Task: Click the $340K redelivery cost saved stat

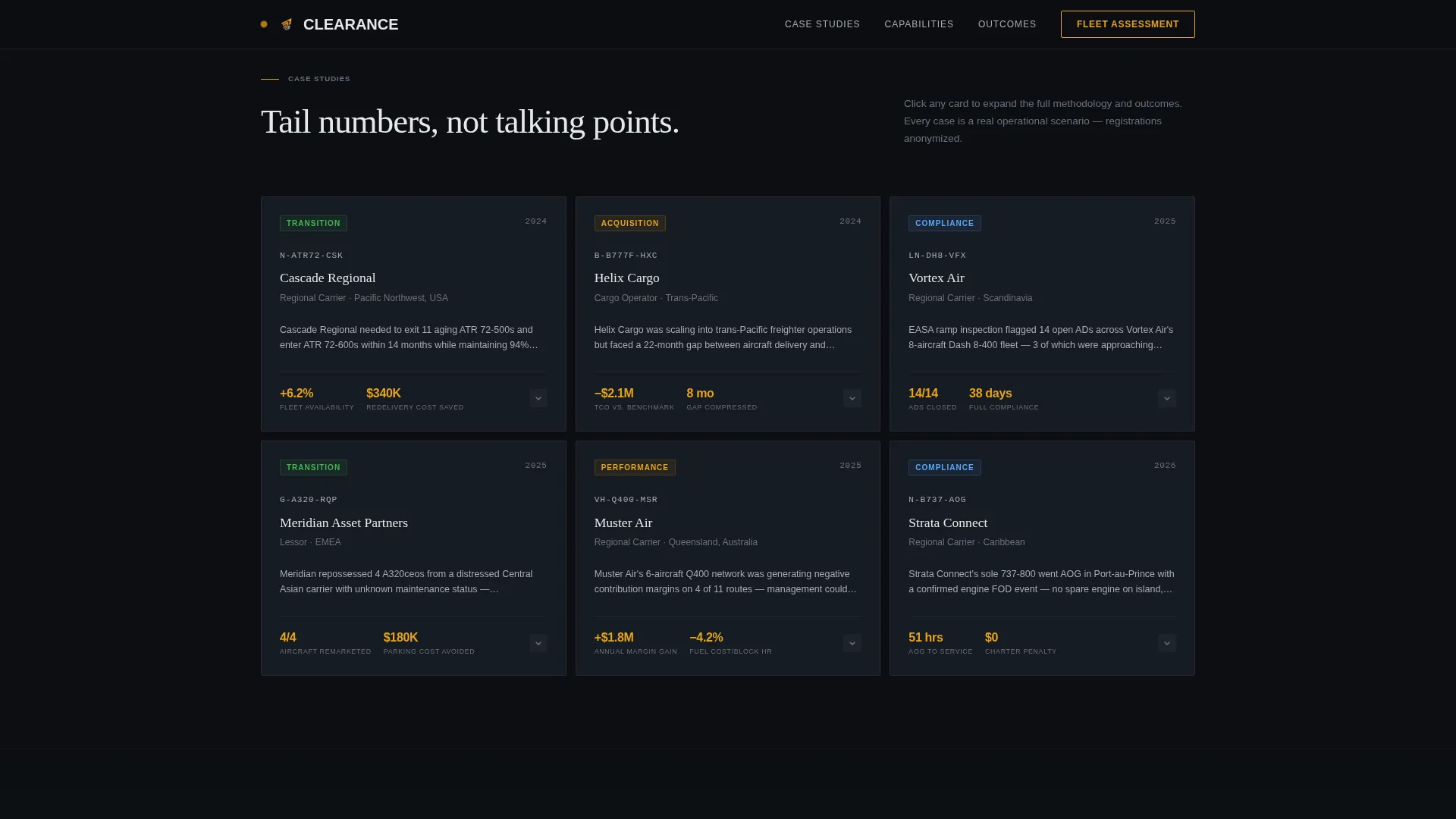Action: point(415,399)
